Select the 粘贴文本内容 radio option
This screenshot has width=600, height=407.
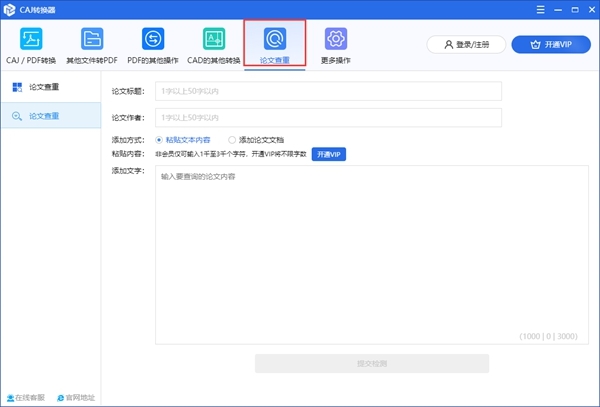(x=160, y=140)
